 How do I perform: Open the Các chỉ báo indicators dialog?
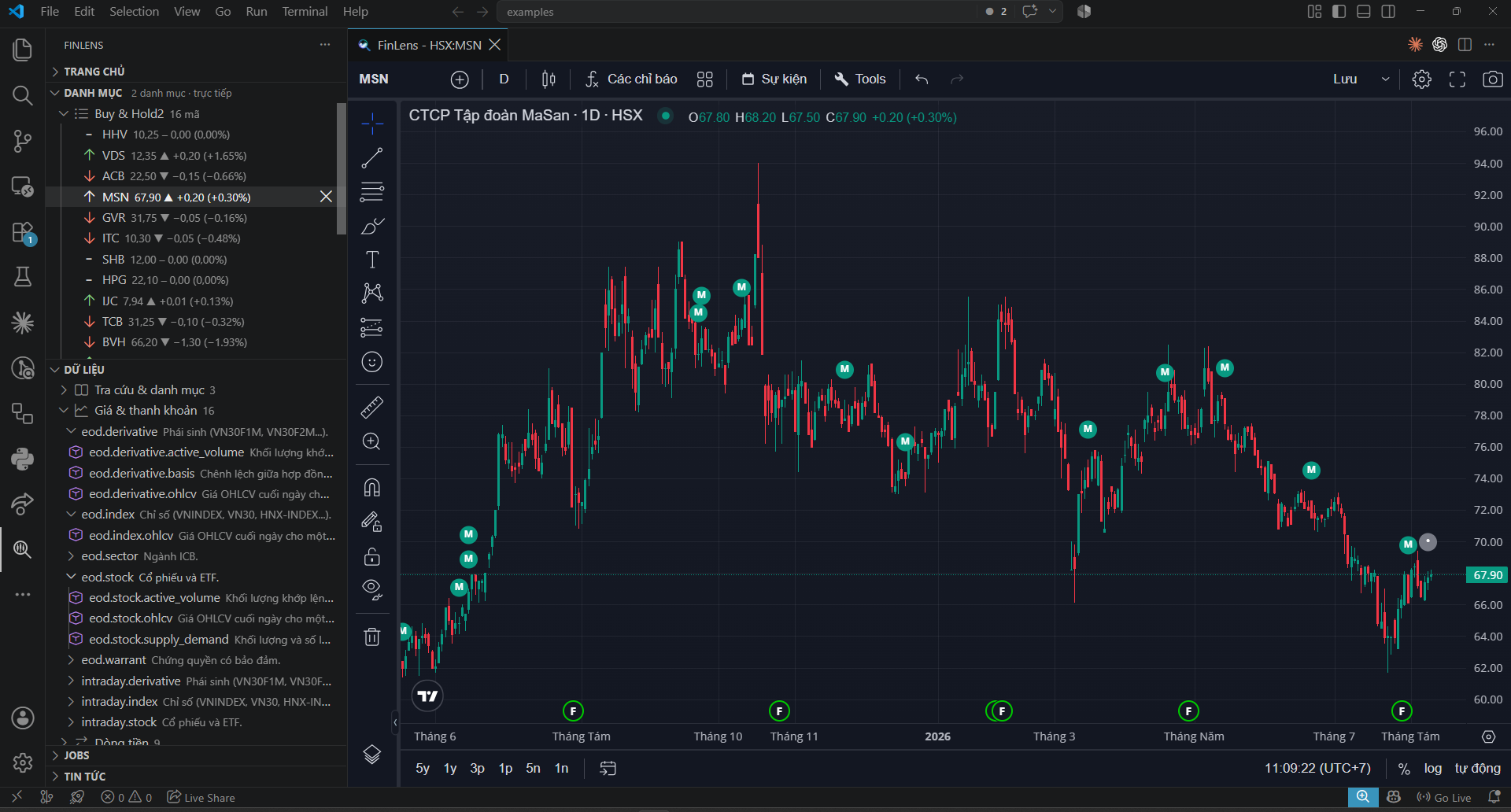(631, 79)
